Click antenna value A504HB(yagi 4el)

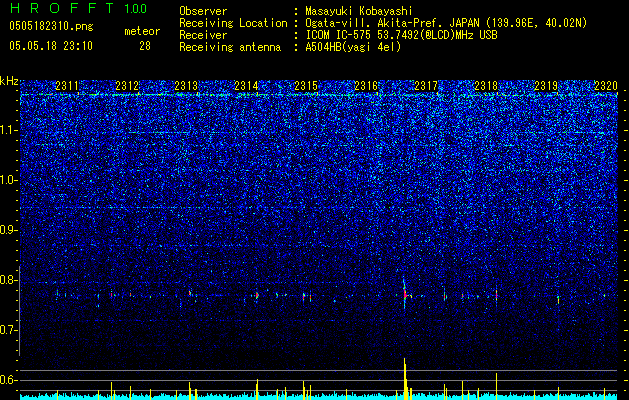(353, 47)
